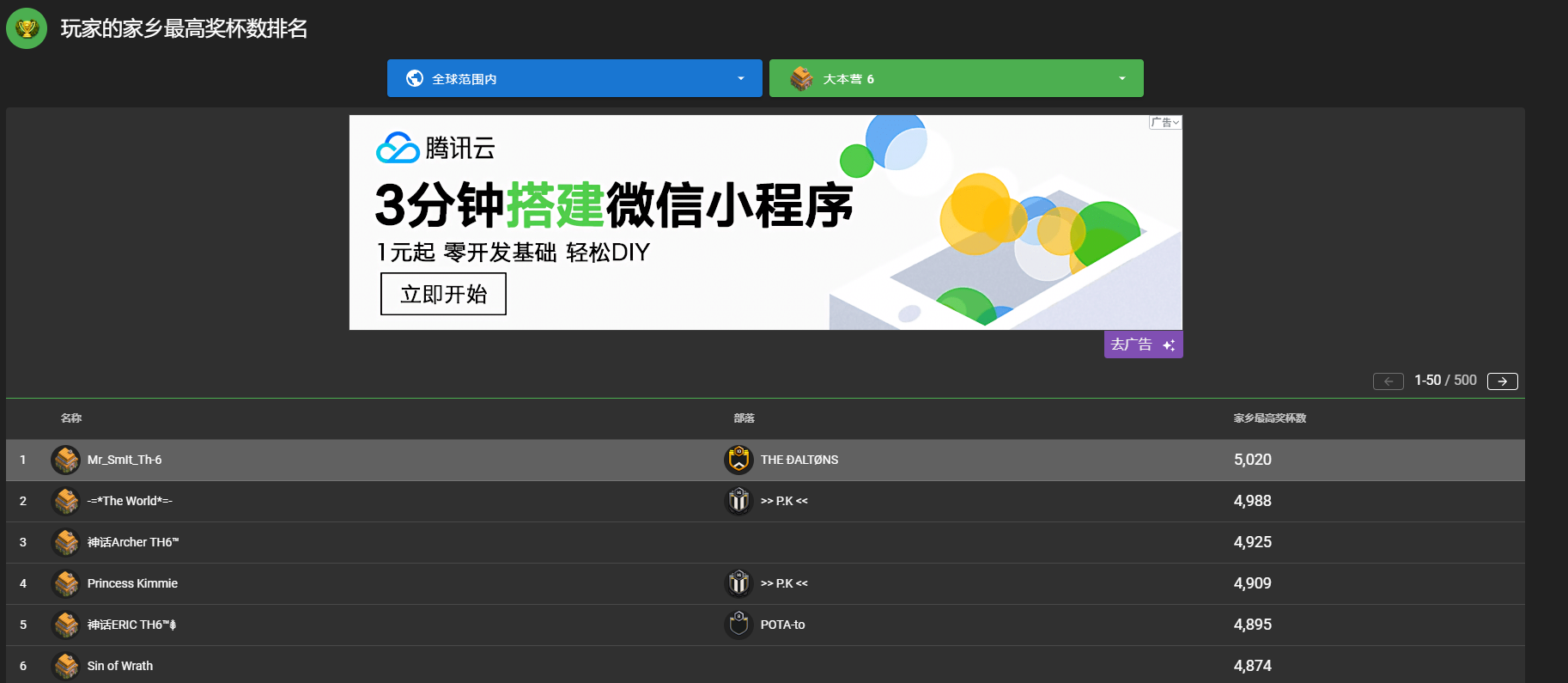Screen dimensions: 1568x683
Task: Open the 大本营 6 town hall dropdown
Action: [x=956, y=78]
